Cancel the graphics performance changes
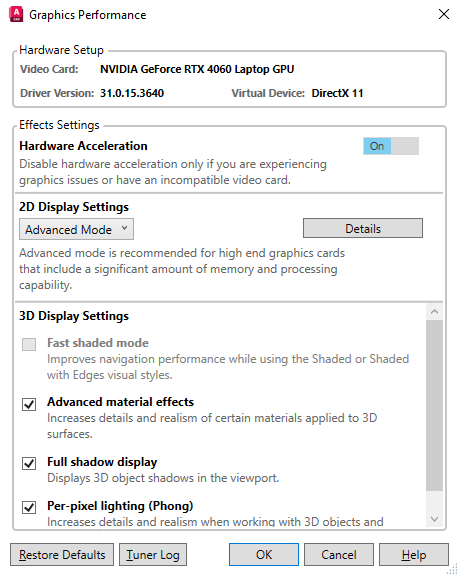 click(x=339, y=554)
